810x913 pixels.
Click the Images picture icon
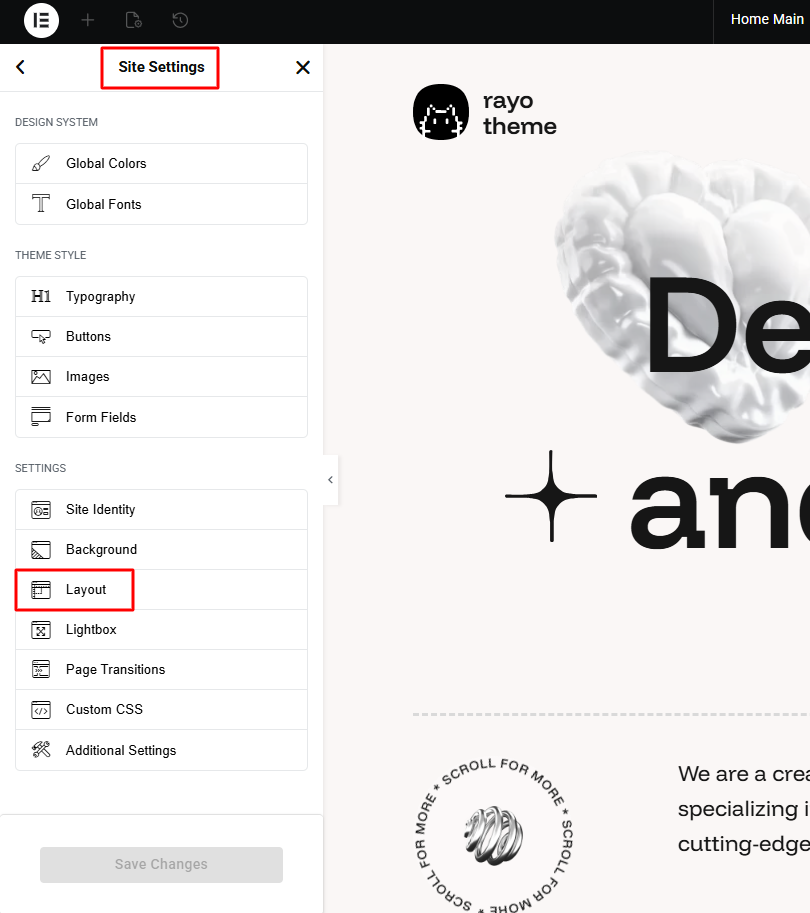point(41,377)
